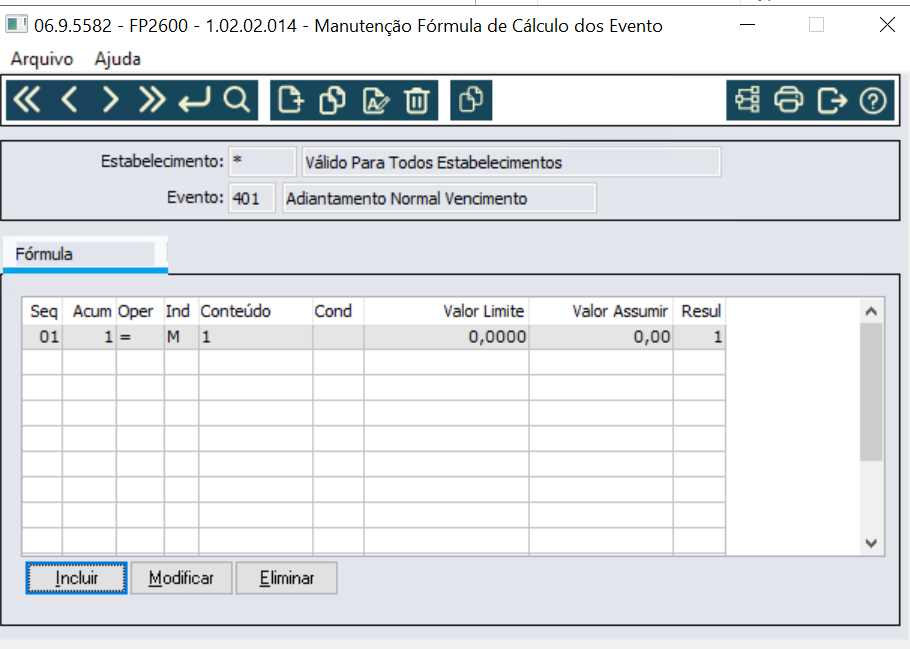910x649 pixels.
Task: Open the Ajuda menu
Action: 117,59
